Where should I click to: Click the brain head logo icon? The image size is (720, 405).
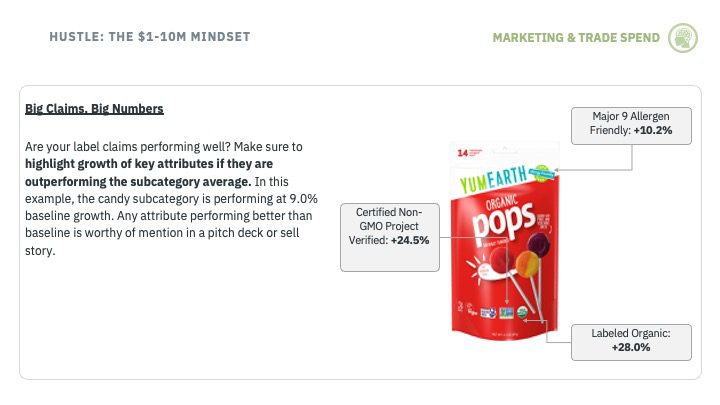683,38
